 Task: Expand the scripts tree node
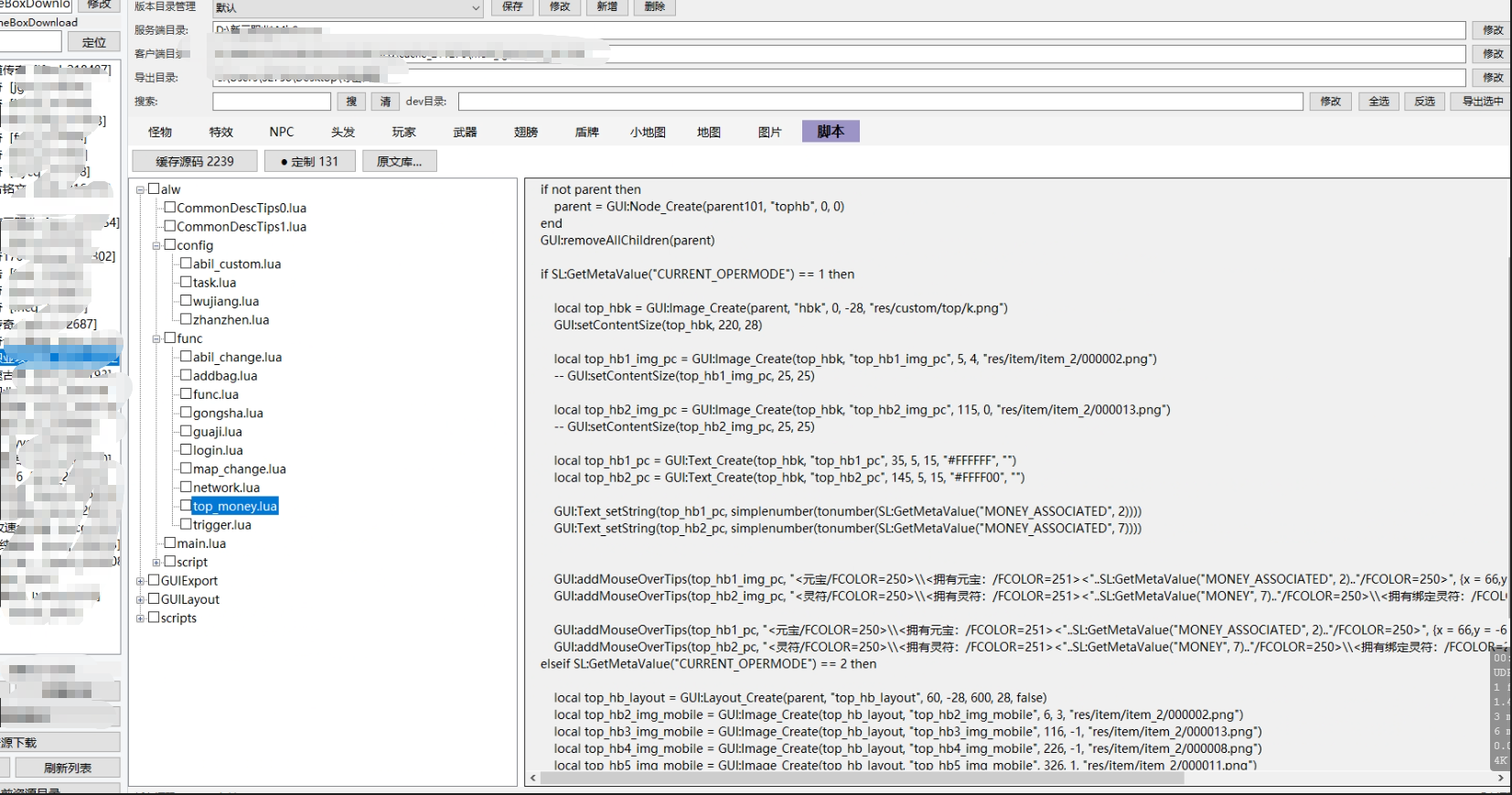pyautogui.click(x=141, y=618)
